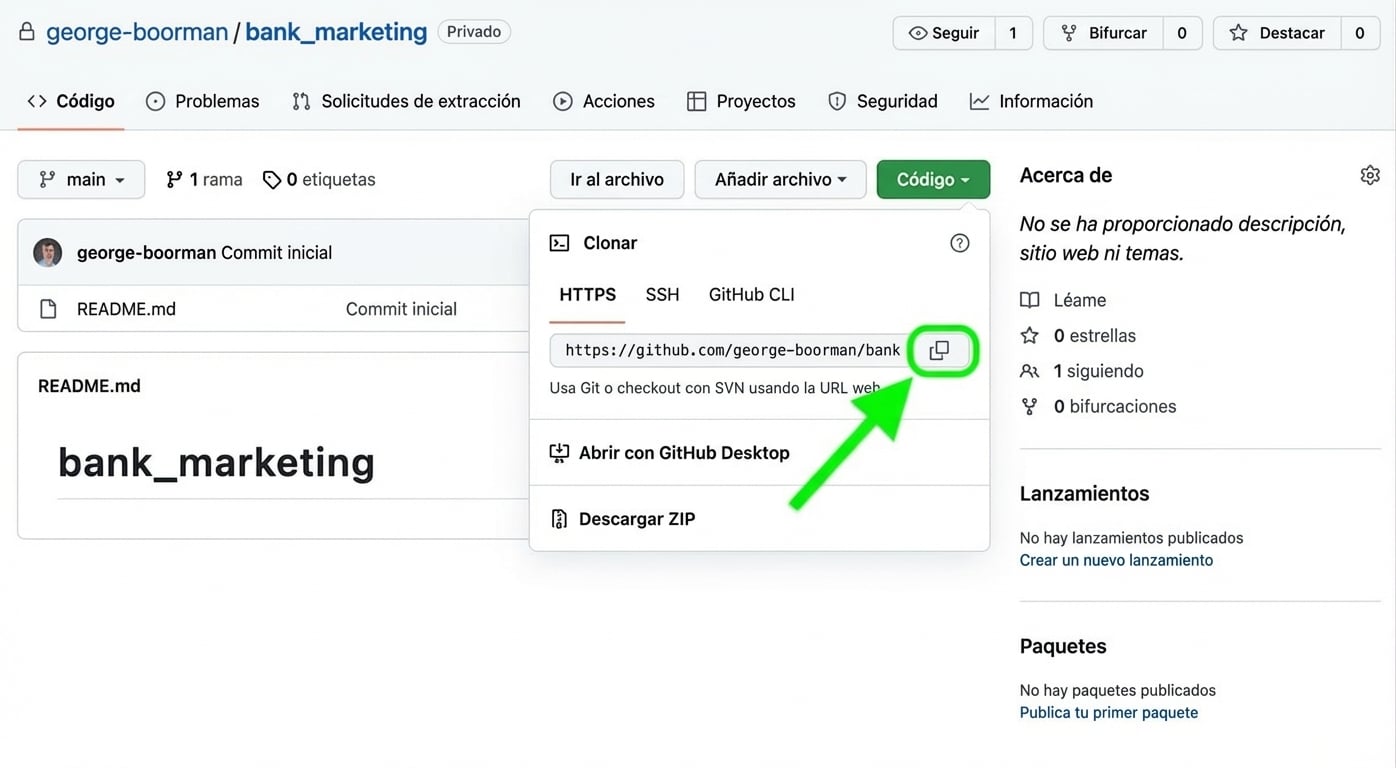
Task: Open the Código dropdown button
Action: [x=933, y=179]
